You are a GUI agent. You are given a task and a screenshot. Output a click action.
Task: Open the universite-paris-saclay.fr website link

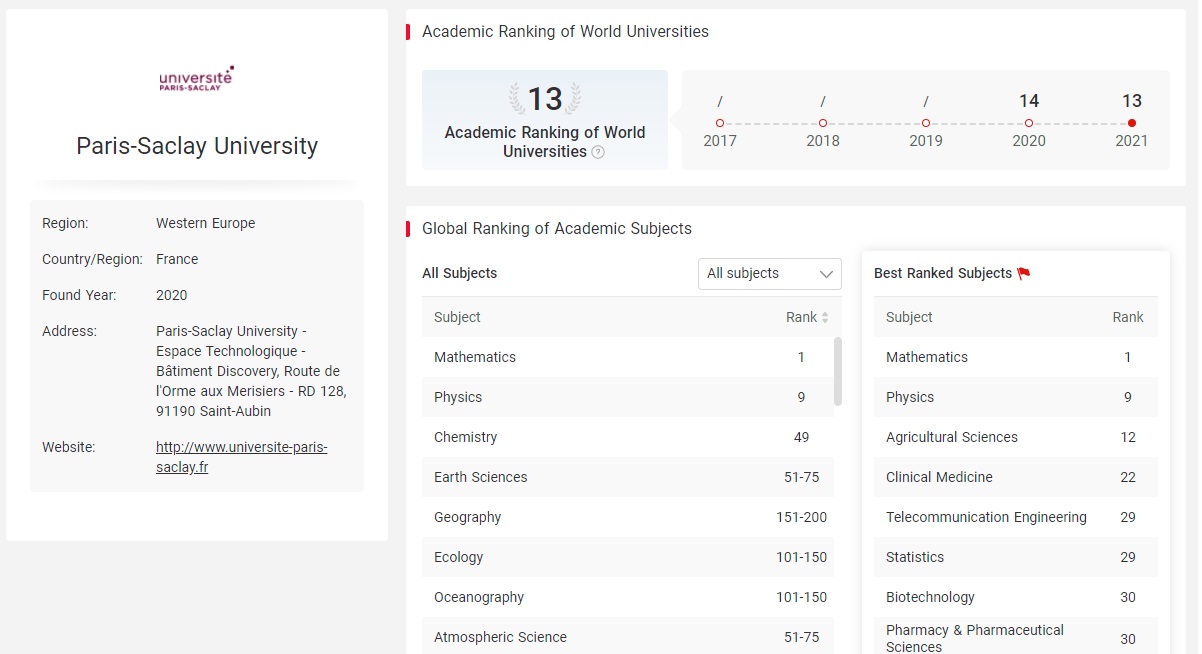click(241, 457)
